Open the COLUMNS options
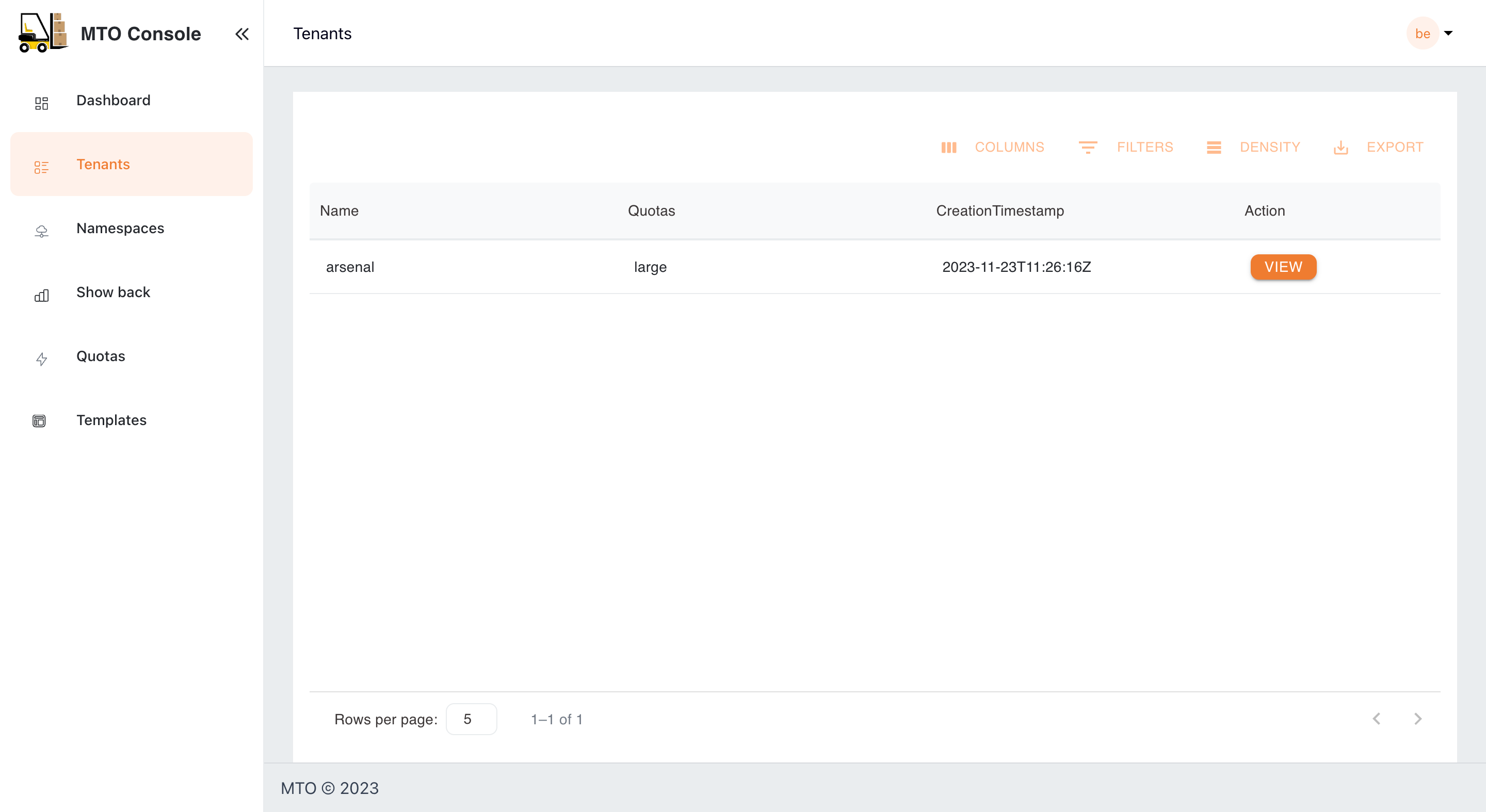Image resolution: width=1486 pixels, height=812 pixels. pyautogui.click(x=993, y=148)
